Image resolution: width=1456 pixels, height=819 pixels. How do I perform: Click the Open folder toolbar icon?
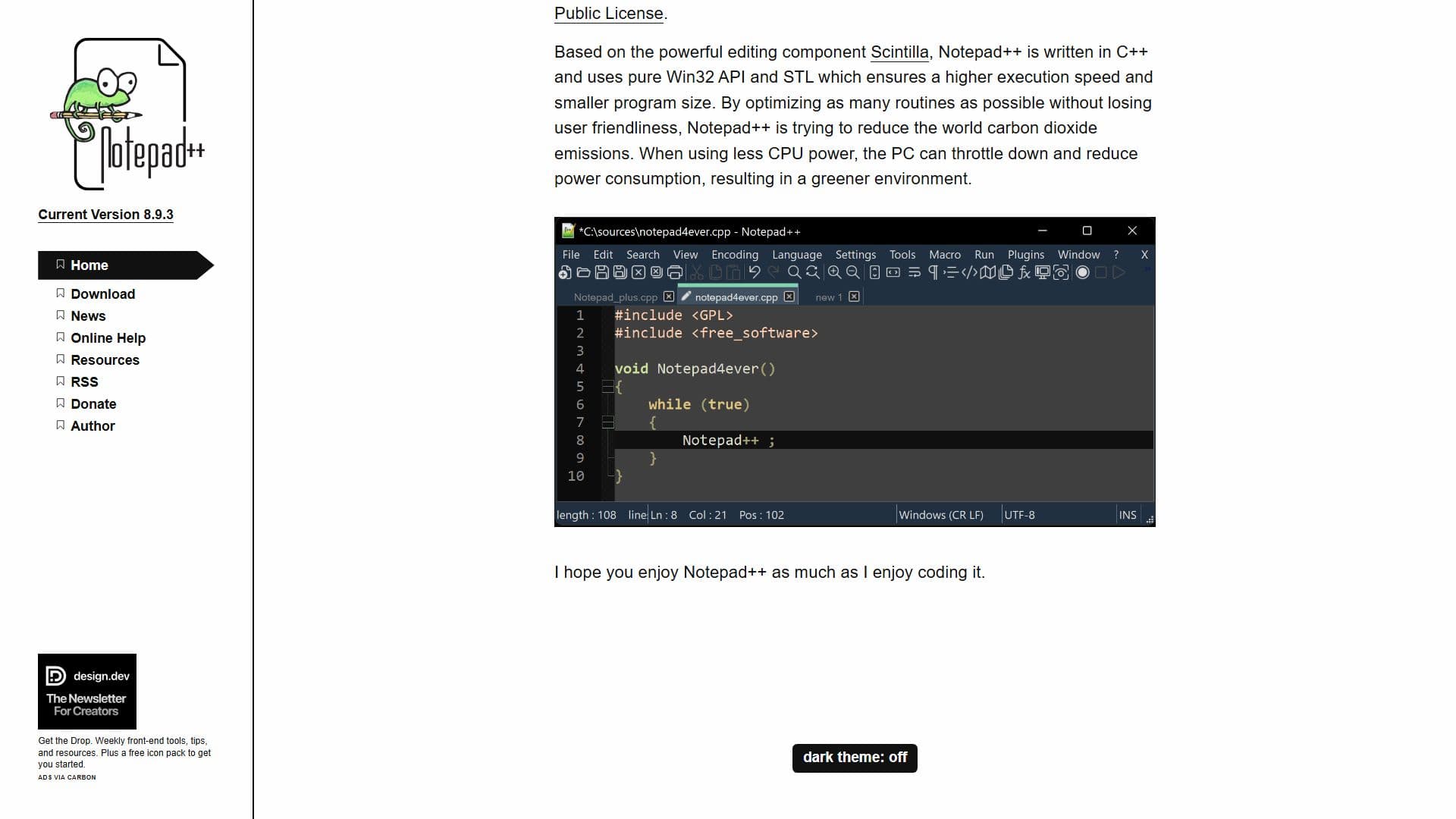[x=583, y=272]
